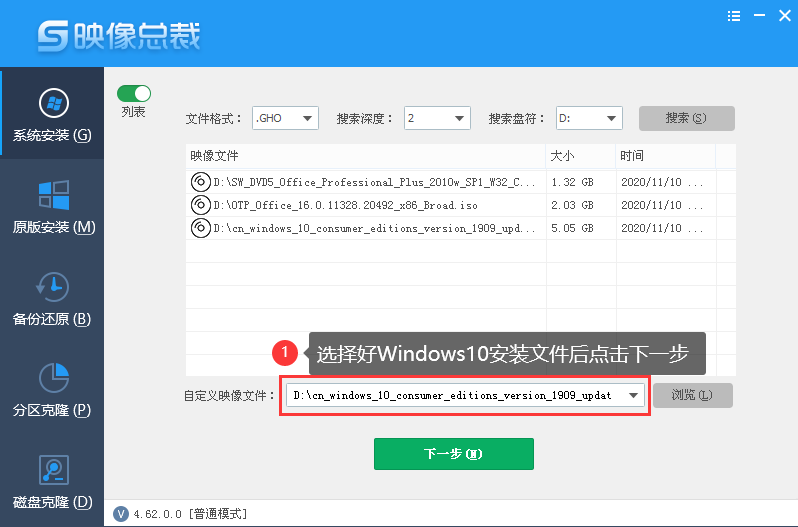Click the version V badge icon

(x=121, y=514)
